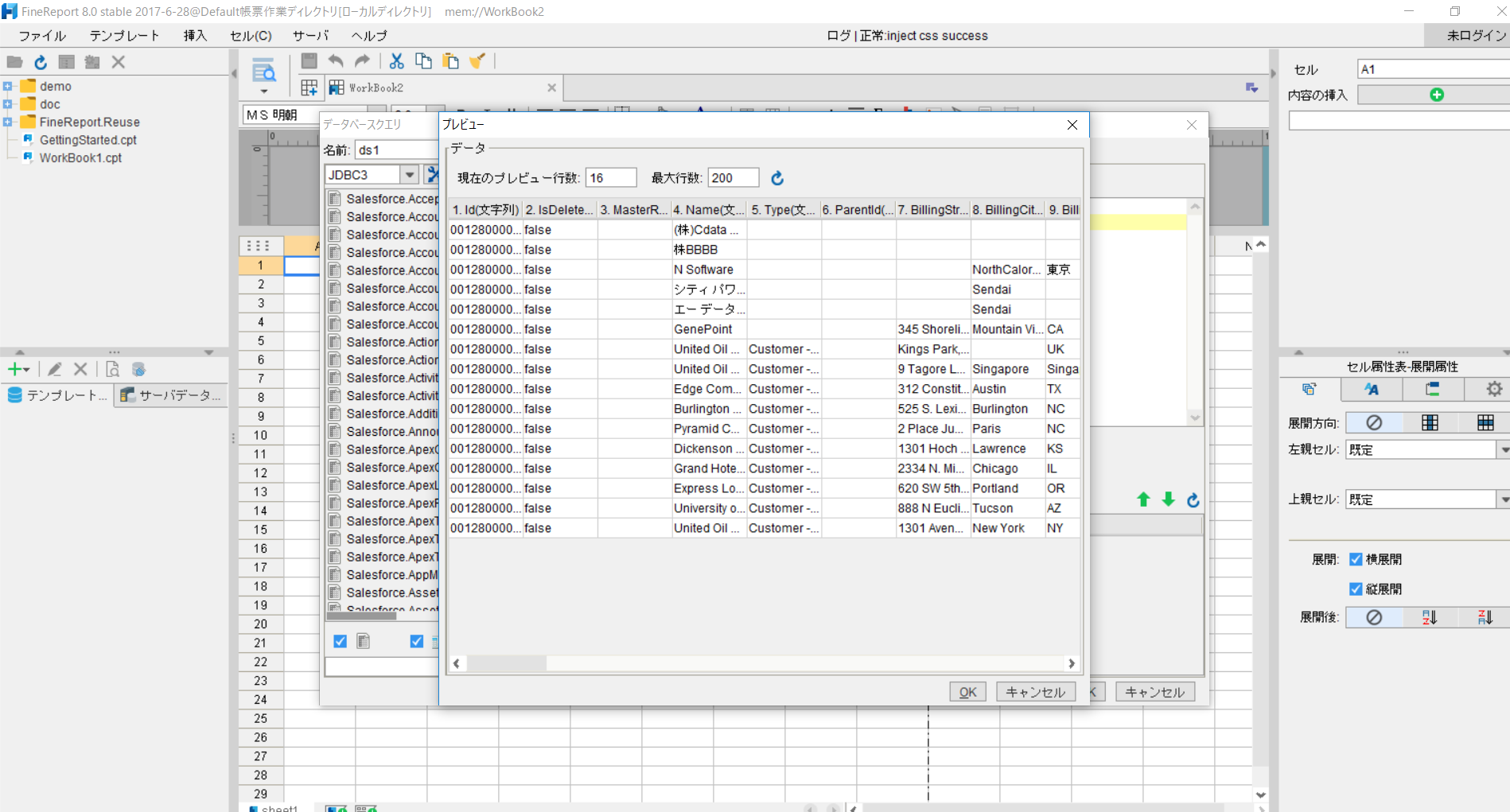Select vertical expansion direction icon

pyautogui.click(x=1430, y=423)
